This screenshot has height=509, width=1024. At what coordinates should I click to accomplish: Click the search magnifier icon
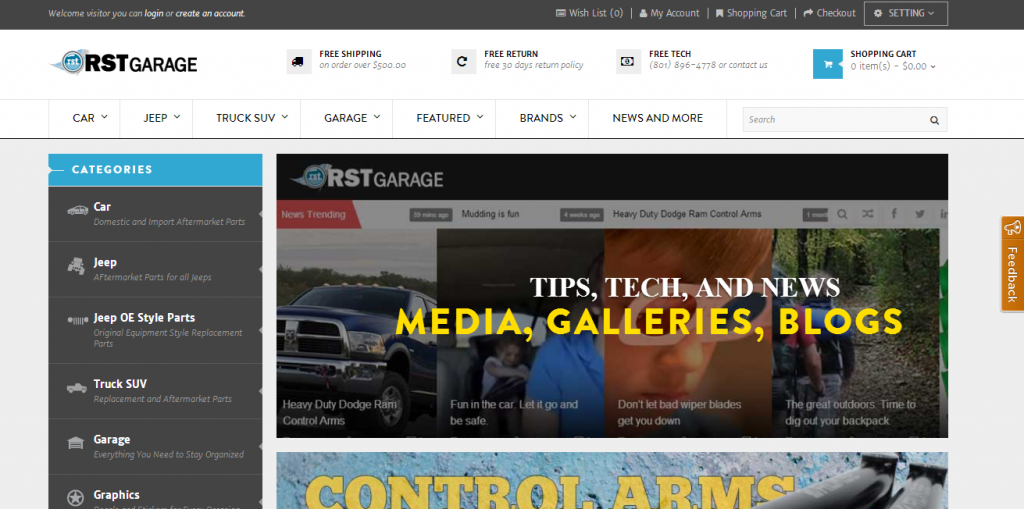(x=935, y=120)
